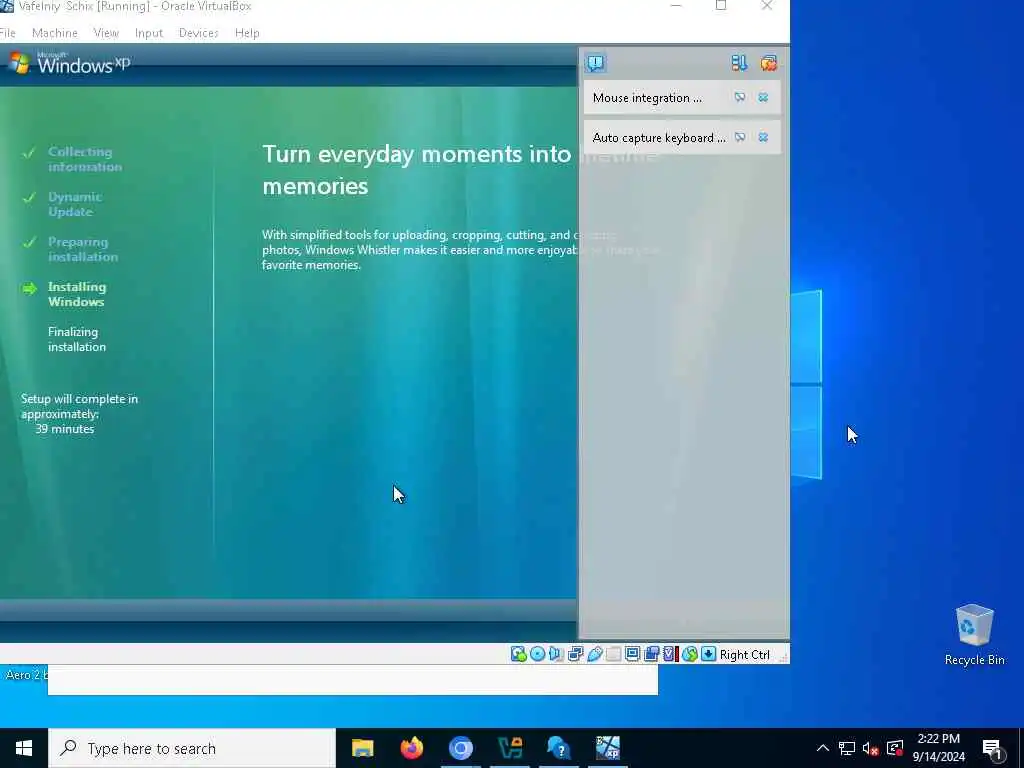Dismiss the Mouse integration notification

coord(763,97)
